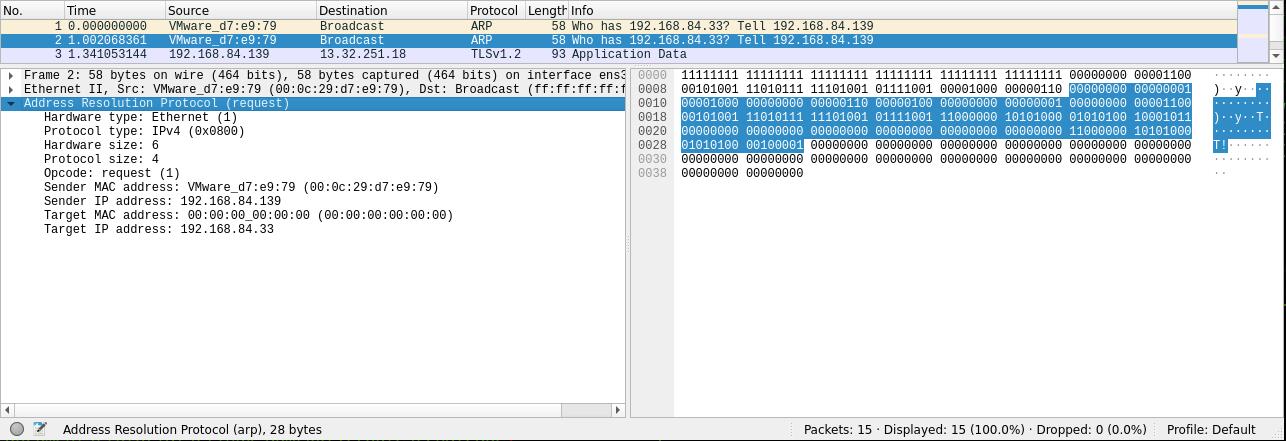Sort packets by Protocol column header
Viewport: 1286px width, 441px height.
[x=493, y=10]
